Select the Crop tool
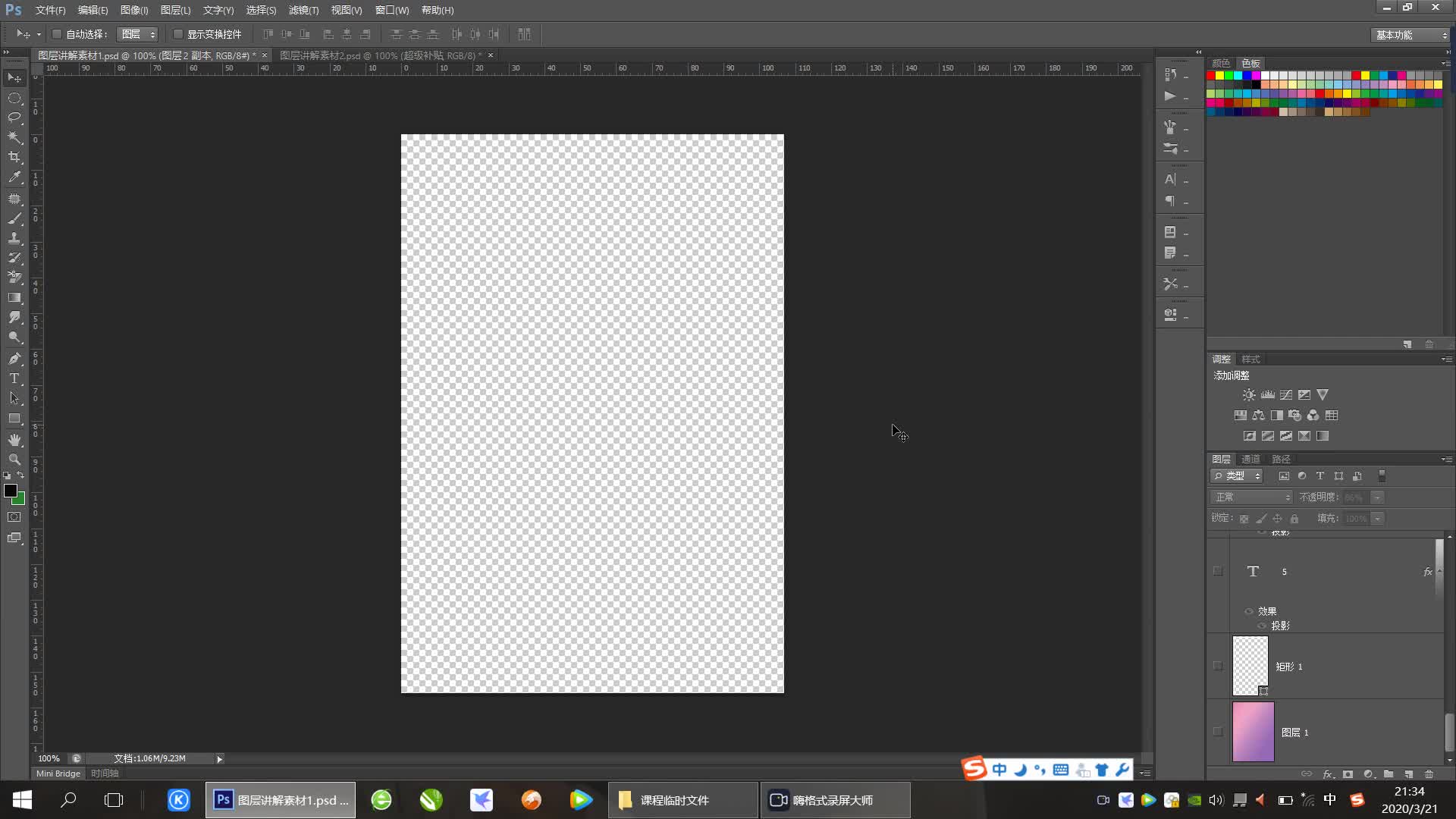The height and width of the screenshot is (819, 1456). tap(14, 157)
